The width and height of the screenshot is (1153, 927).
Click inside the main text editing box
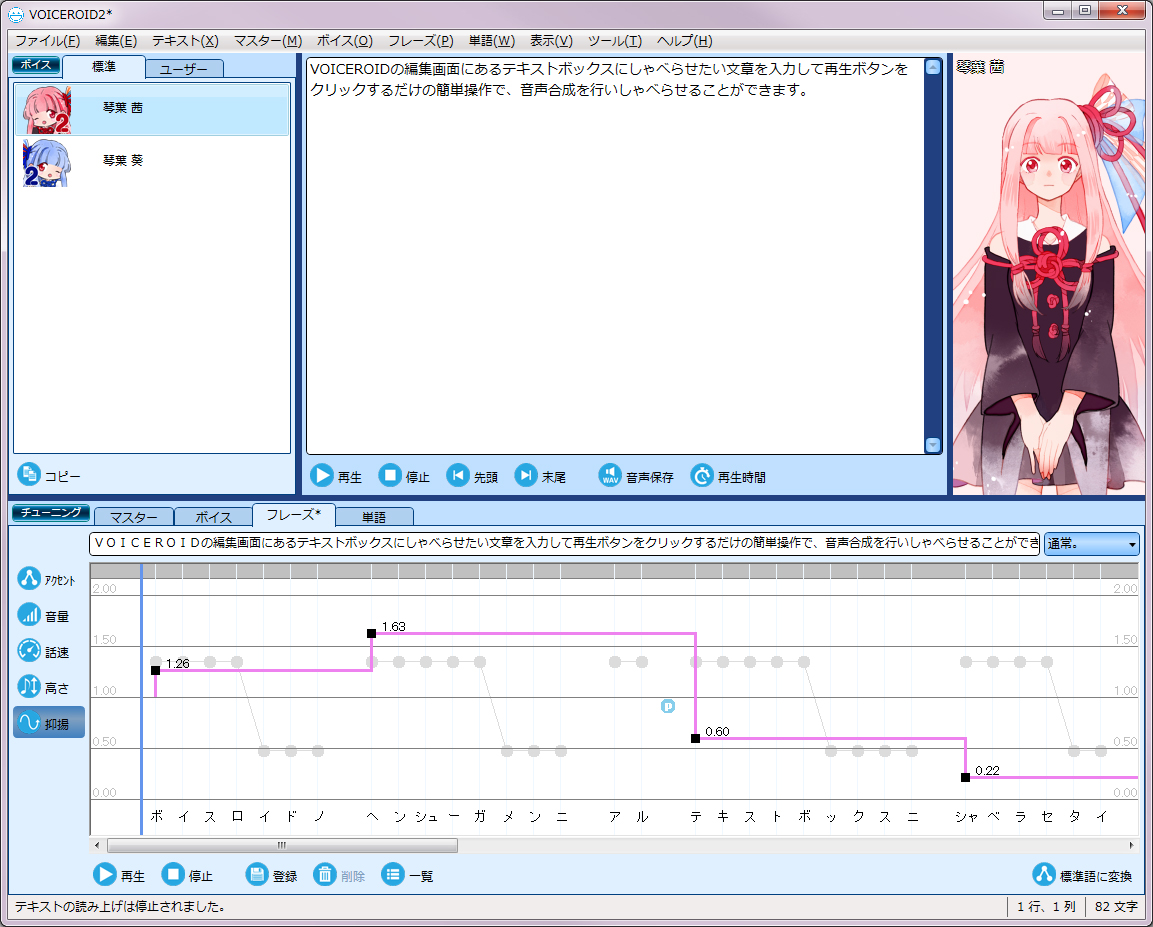click(615, 256)
